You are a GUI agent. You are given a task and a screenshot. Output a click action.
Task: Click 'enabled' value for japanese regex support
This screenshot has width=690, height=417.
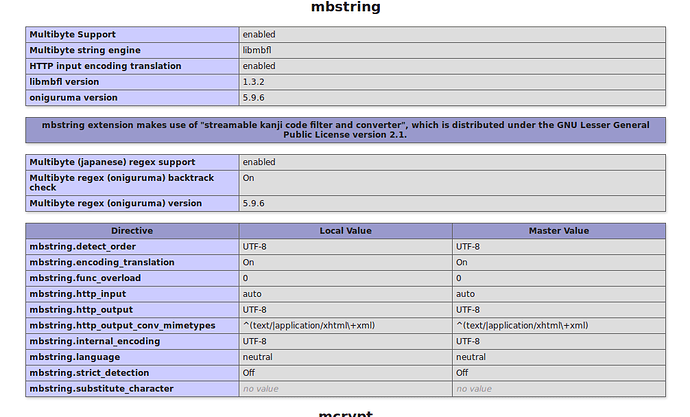[x=452, y=162]
